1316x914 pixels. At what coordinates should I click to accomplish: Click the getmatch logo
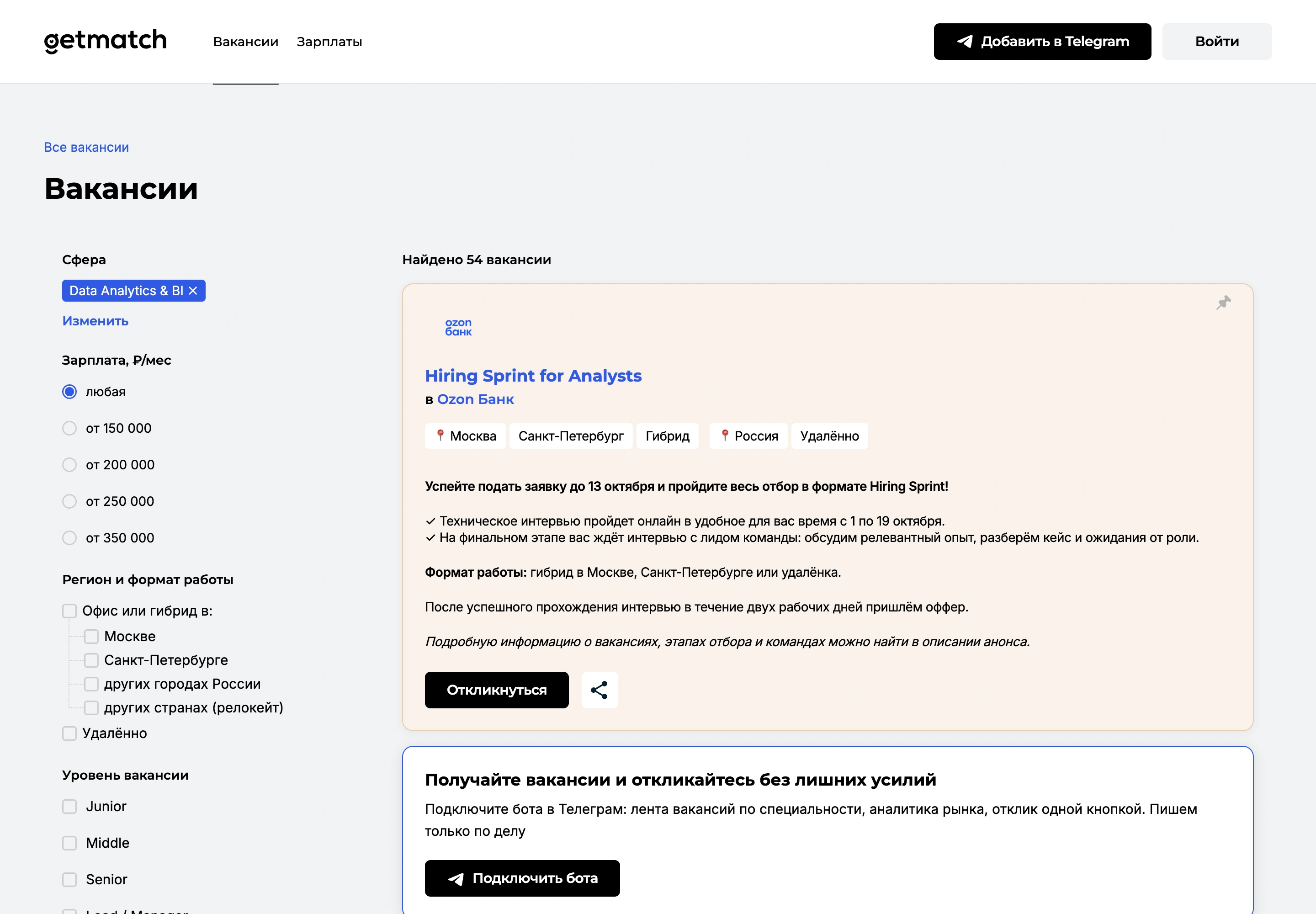[x=106, y=41]
